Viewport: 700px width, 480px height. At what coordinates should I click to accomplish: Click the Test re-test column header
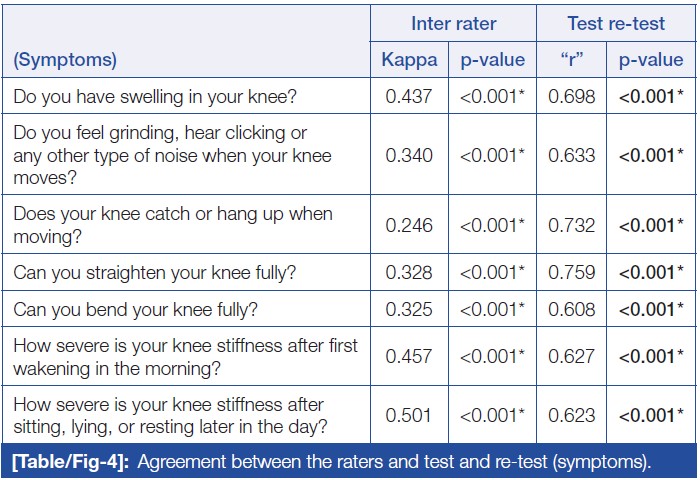click(x=616, y=23)
